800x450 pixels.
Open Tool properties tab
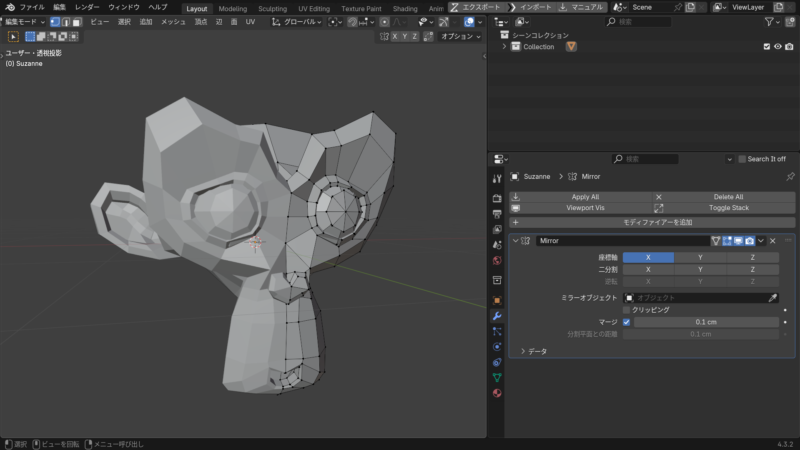[x=497, y=179]
